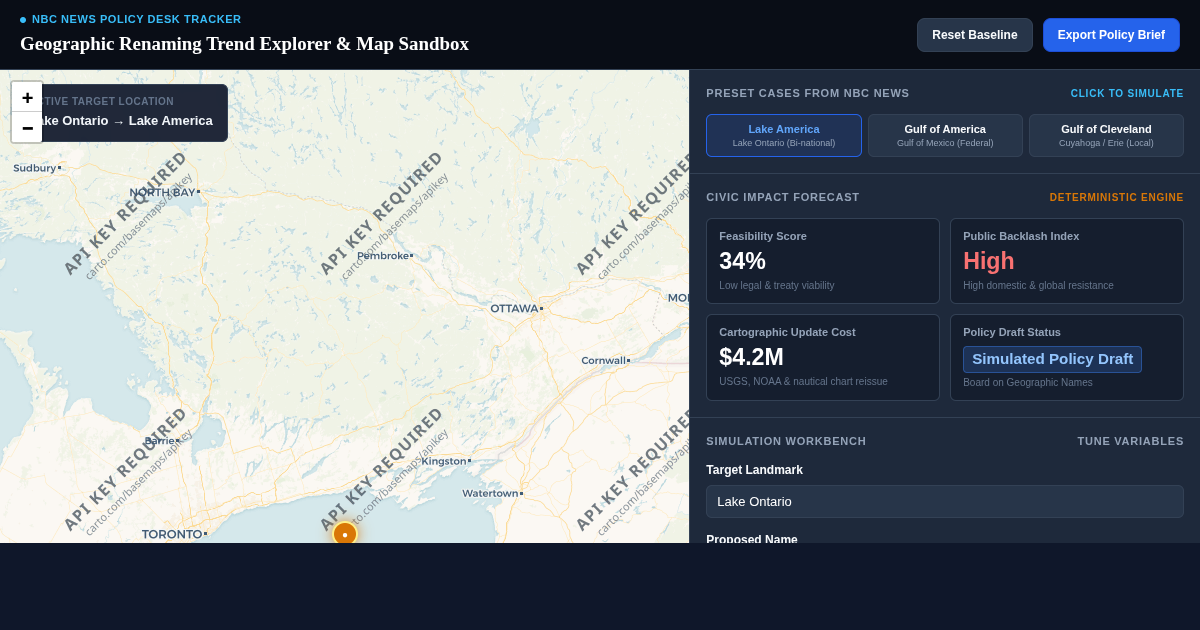Click Pembroke label on the map
The image size is (1200, 630).
(384, 255)
